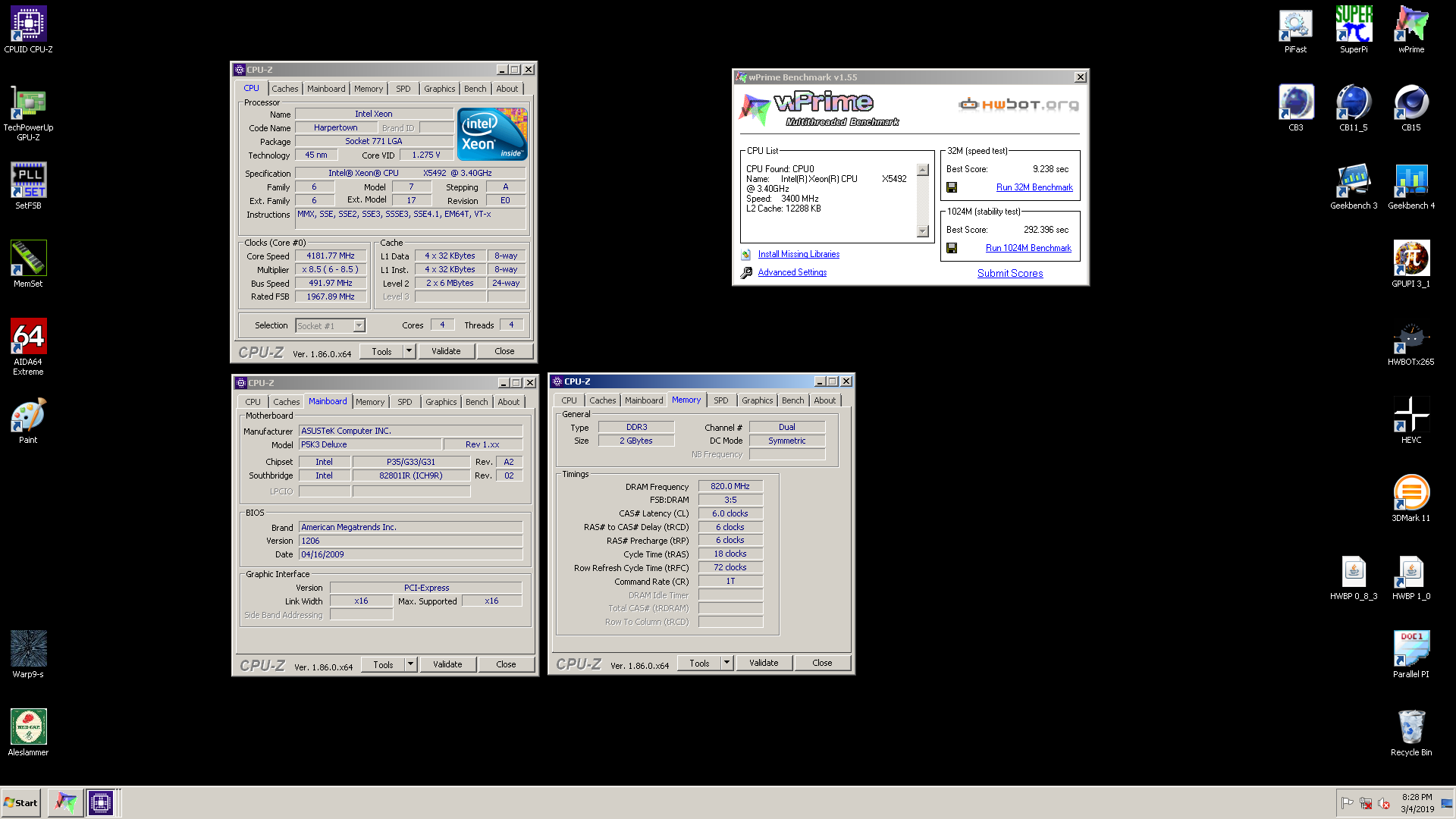Image resolution: width=1456 pixels, height=819 pixels.
Task: Open the Start menu
Action: (x=20, y=802)
